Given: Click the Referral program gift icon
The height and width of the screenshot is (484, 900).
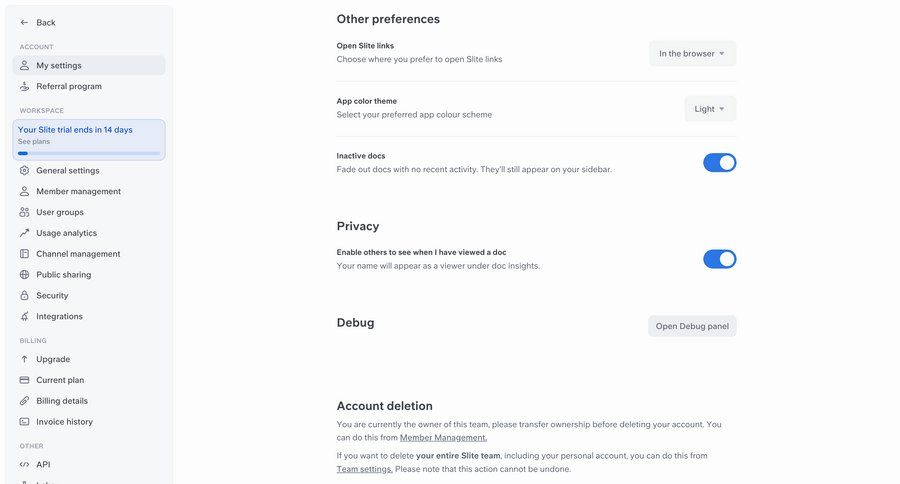Looking at the screenshot, I should click(x=25, y=86).
